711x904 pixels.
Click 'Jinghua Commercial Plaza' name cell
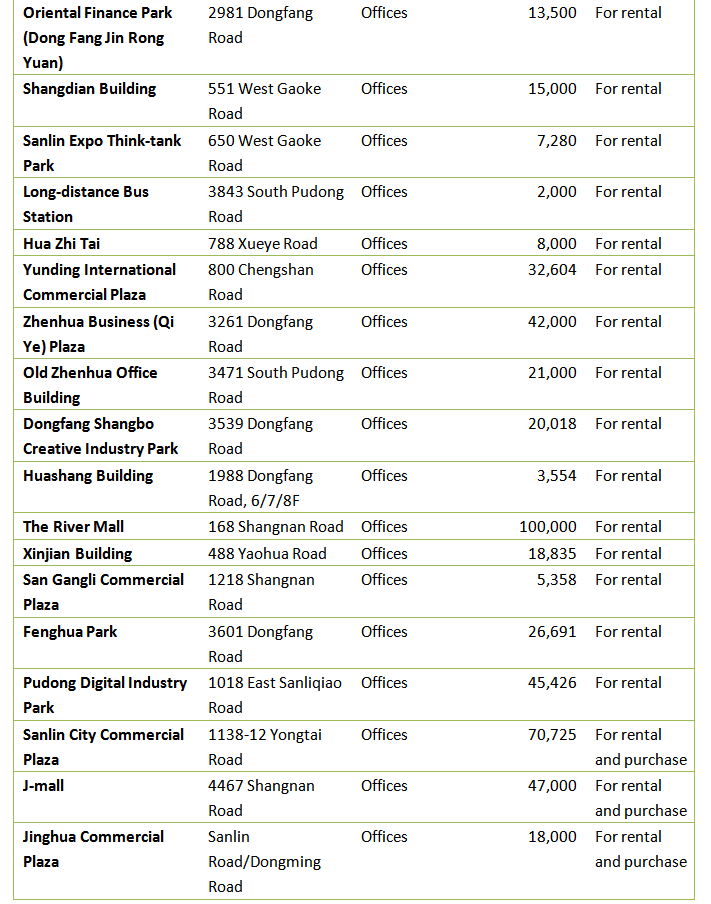[x=93, y=849]
